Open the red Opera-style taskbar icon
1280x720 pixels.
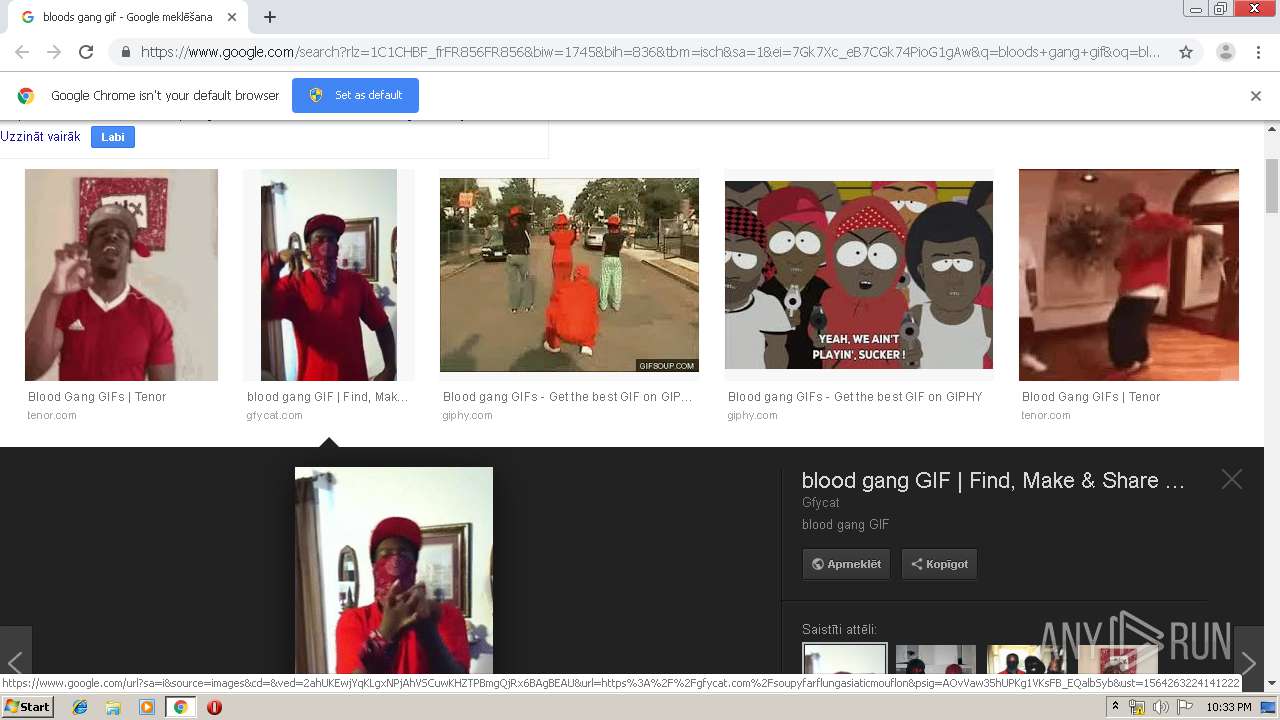[x=214, y=707]
